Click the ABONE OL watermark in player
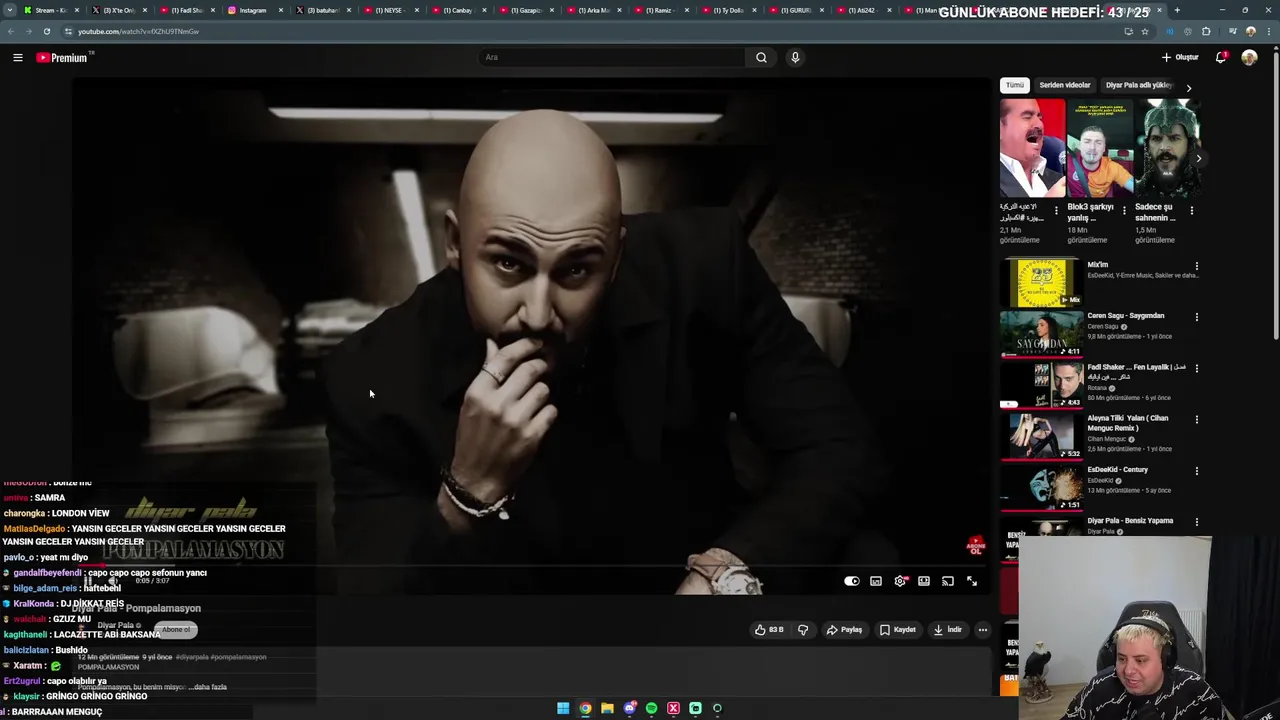The width and height of the screenshot is (1280, 720). [x=975, y=546]
